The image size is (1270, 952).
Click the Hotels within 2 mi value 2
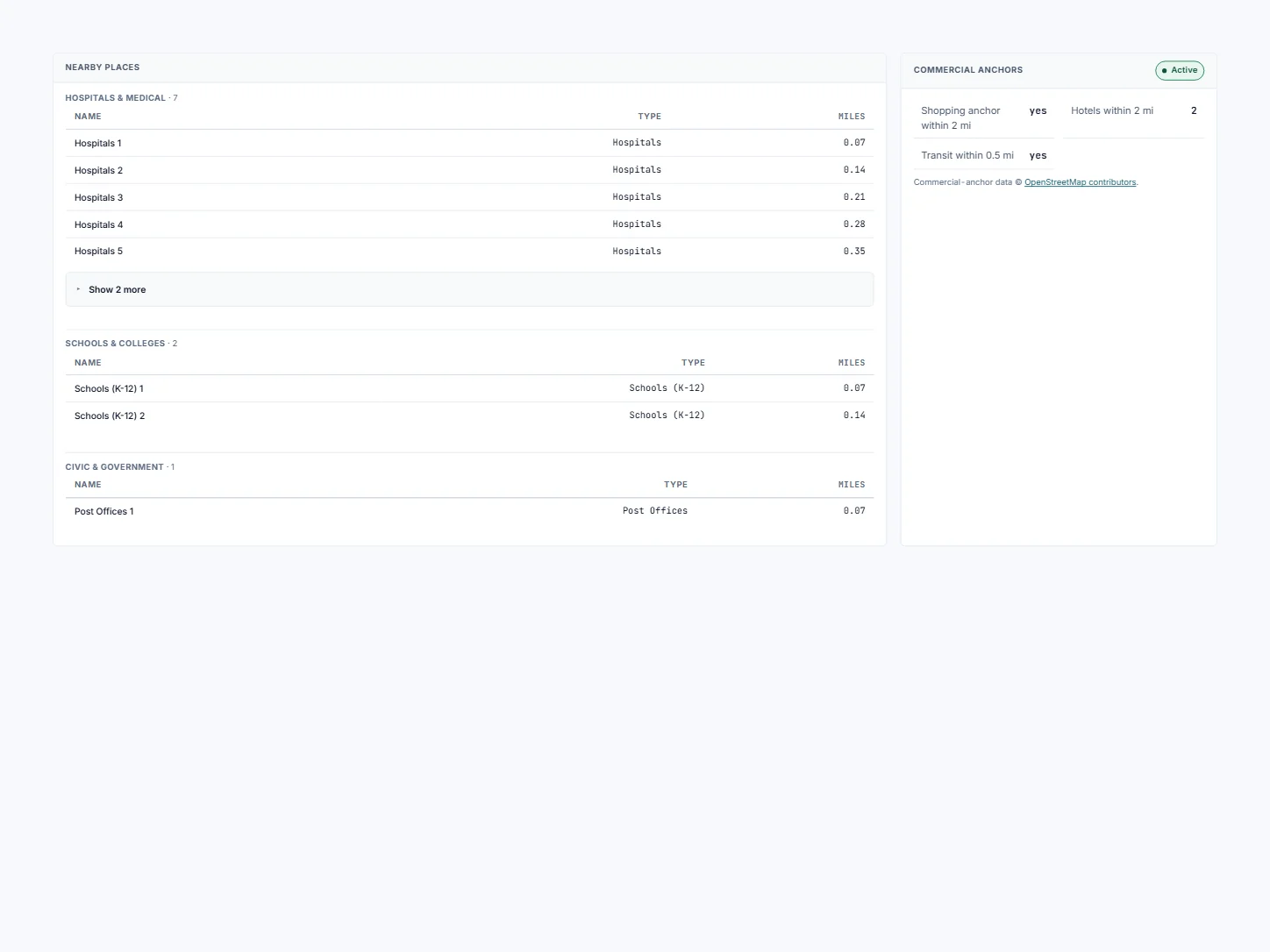coord(1194,110)
